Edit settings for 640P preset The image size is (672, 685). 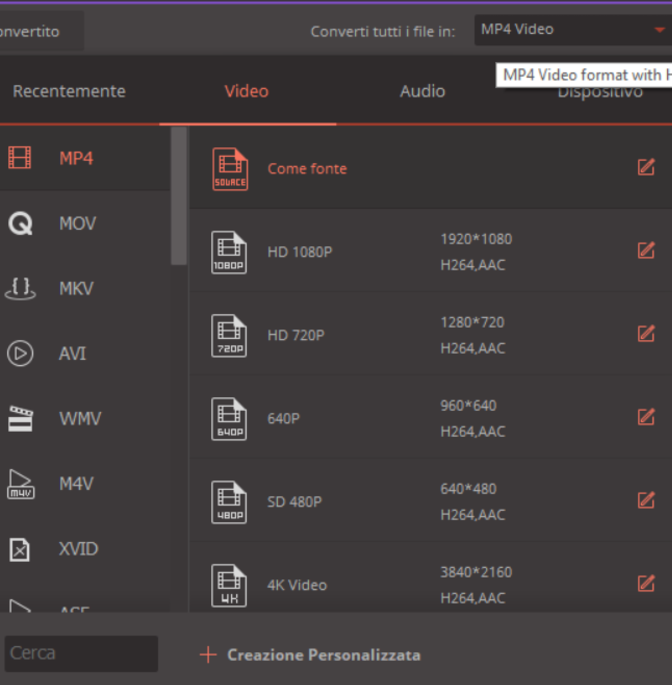click(x=646, y=417)
